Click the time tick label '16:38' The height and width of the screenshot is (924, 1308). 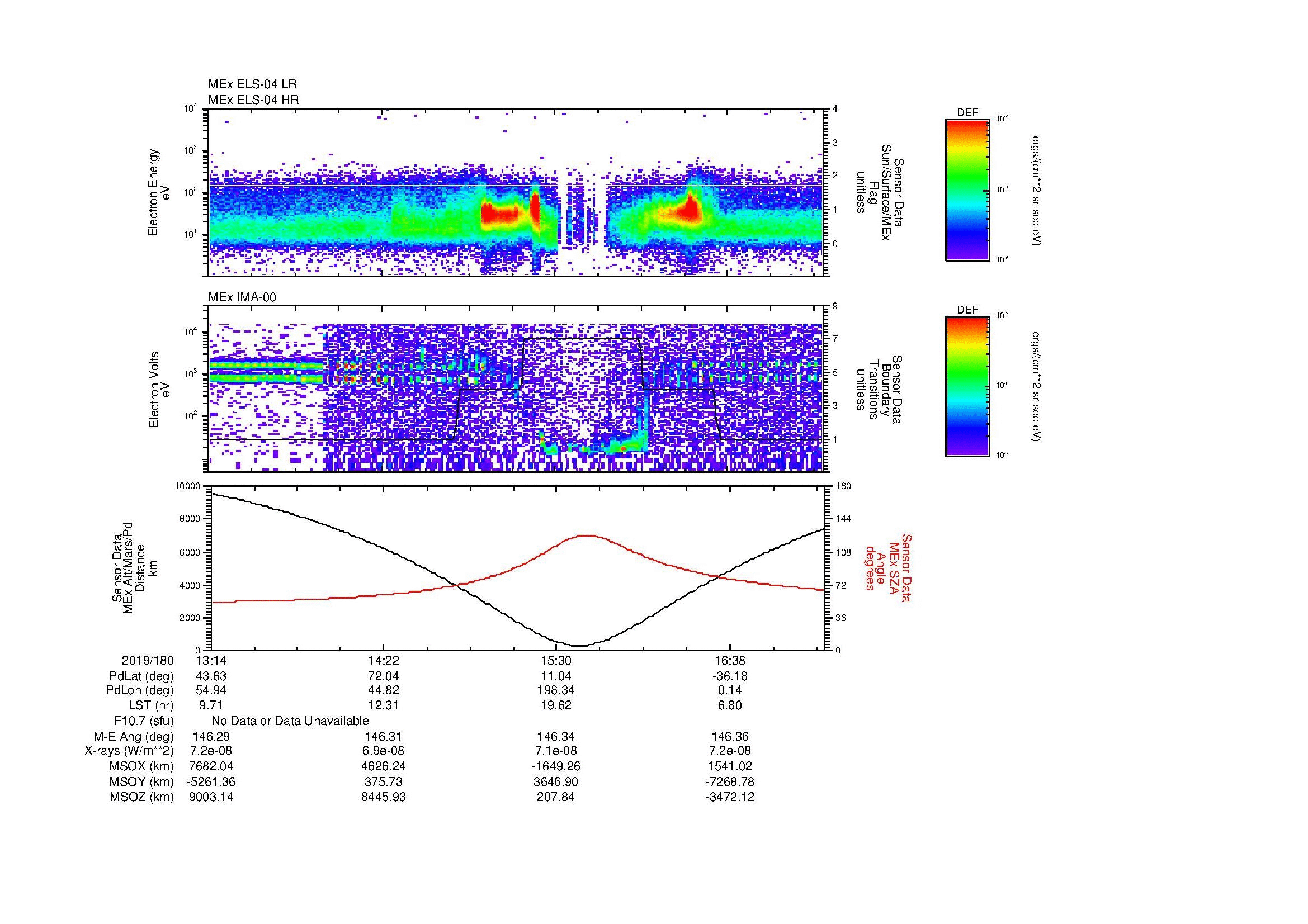click(729, 660)
